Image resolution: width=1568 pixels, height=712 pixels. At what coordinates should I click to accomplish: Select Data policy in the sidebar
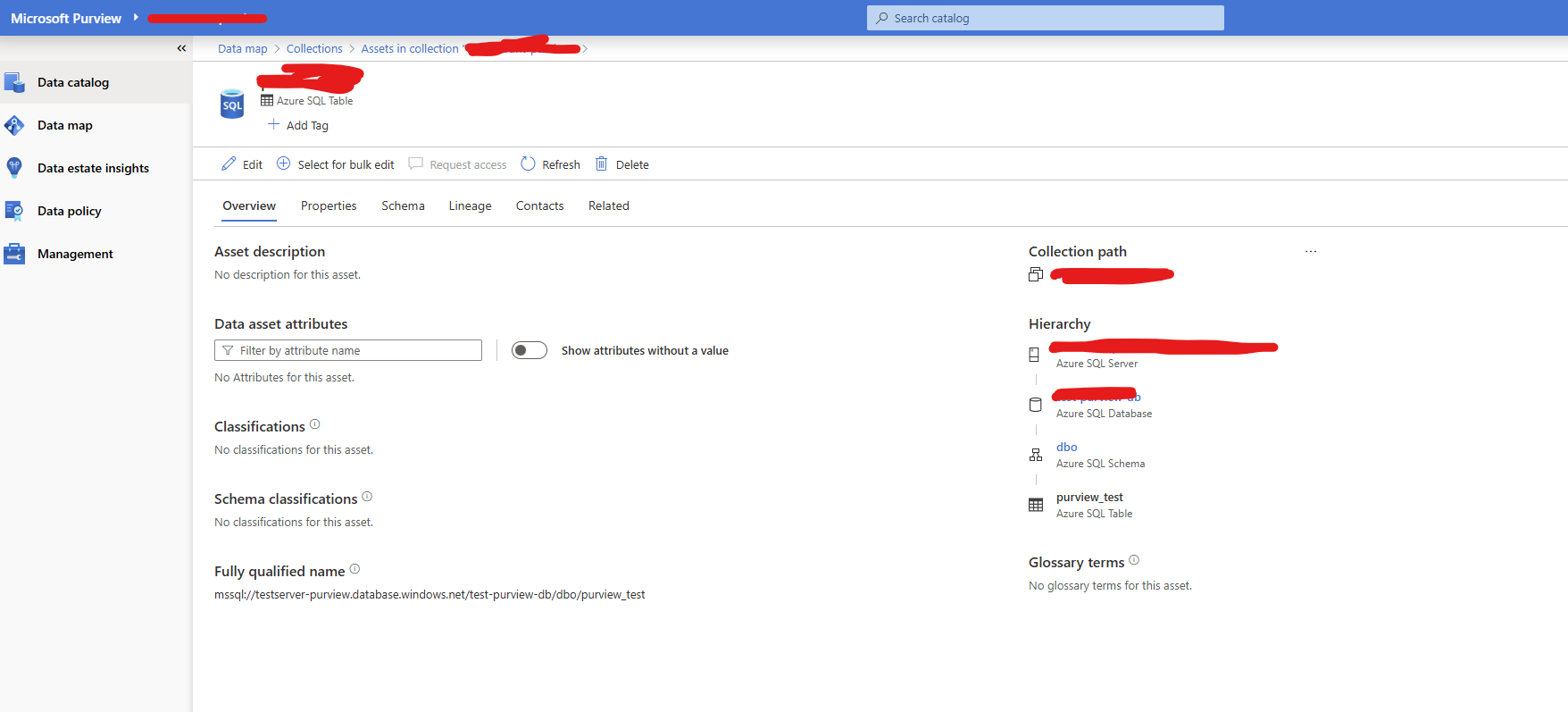[x=70, y=211]
